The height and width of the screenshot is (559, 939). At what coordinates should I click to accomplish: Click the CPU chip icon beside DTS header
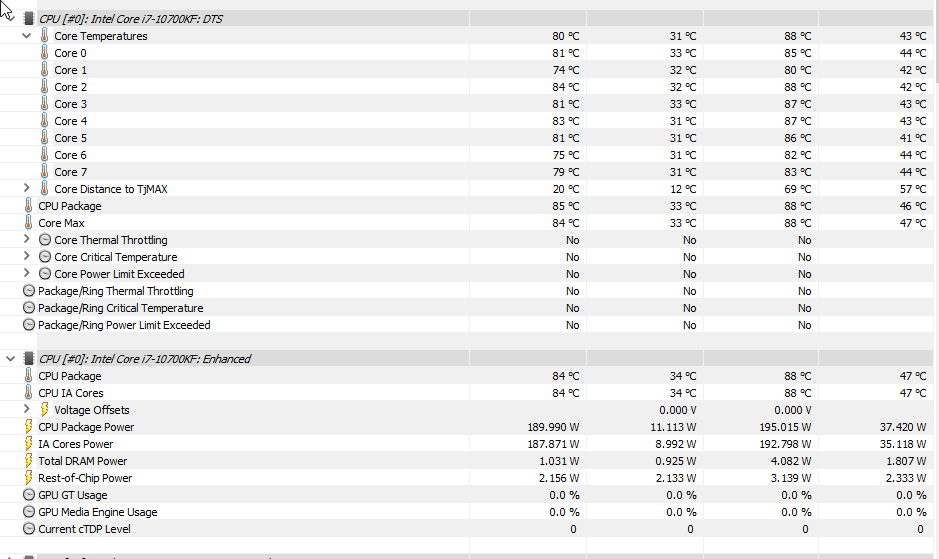point(28,19)
